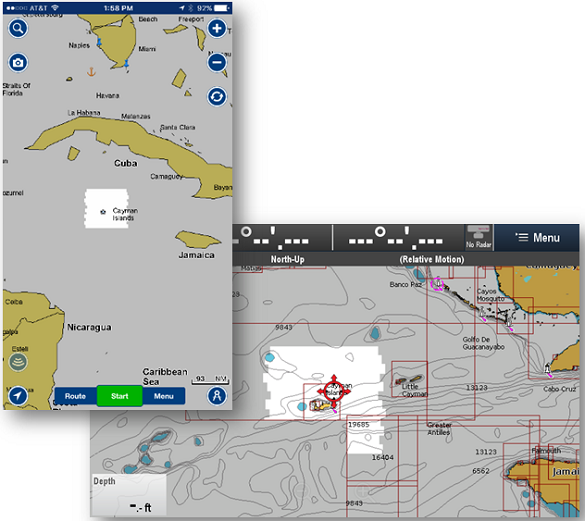The image size is (585, 521).
Task: Click the Camaguey label on phone map
Action: 166,176
